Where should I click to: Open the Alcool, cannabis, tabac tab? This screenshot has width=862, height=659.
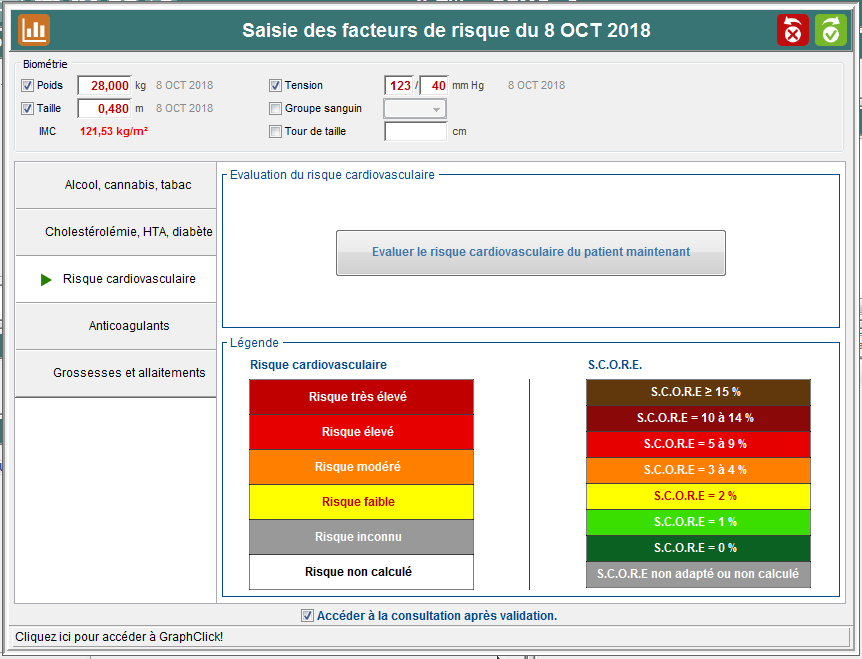tap(116, 185)
